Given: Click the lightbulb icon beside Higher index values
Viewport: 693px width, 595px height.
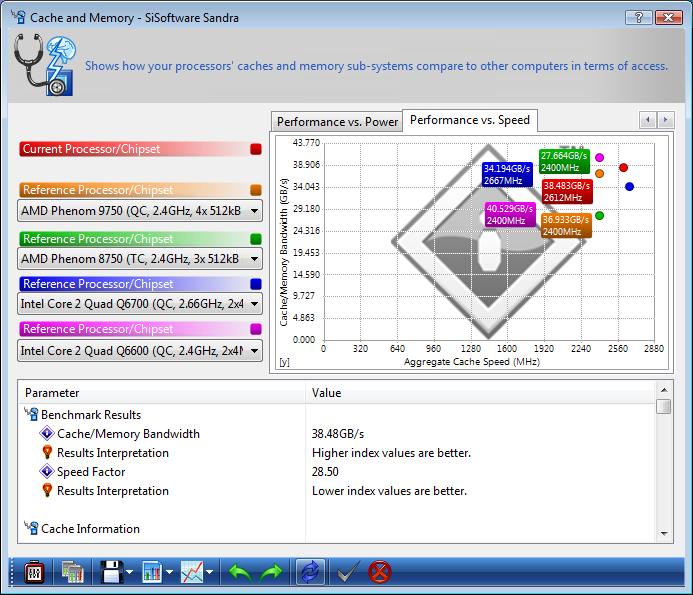Looking at the screenshot, I should coord(47,452).
